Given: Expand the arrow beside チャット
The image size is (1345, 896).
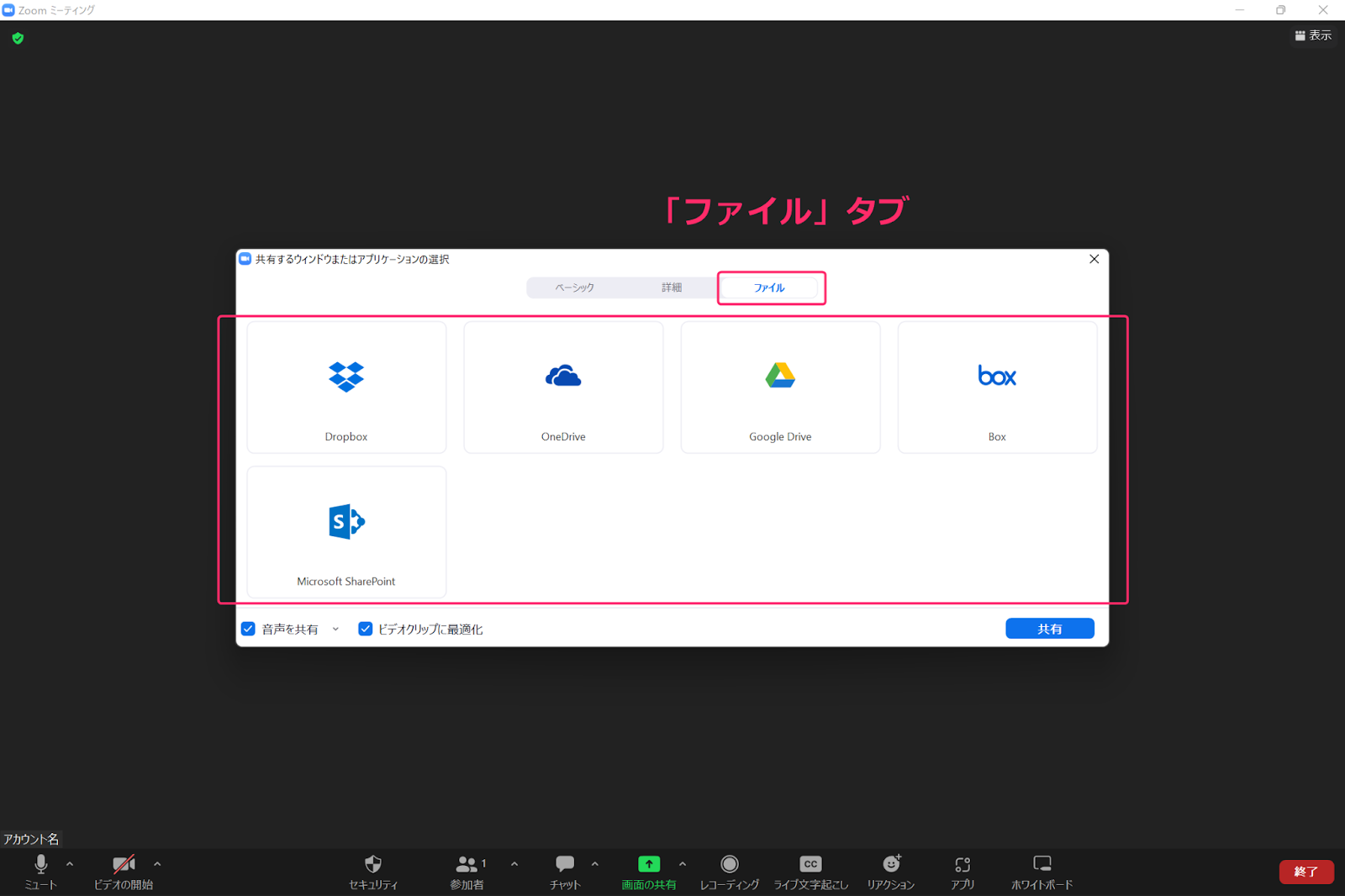Looking at the screenshot, I should tap(595, 864).
